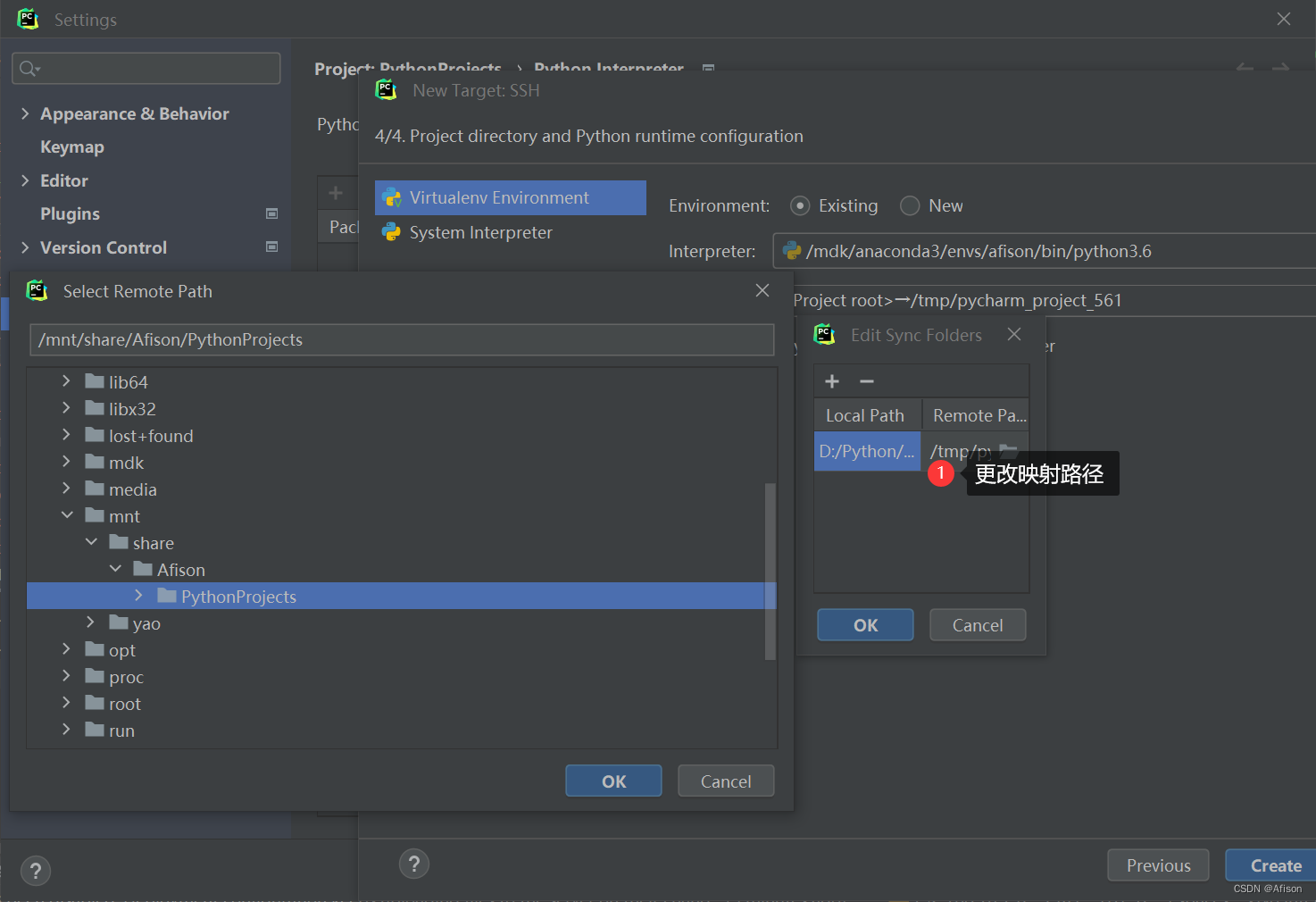The height and width of the screenshot is (902, 1316).
Task: Click the Interpreter path field
Action: 1044,251
